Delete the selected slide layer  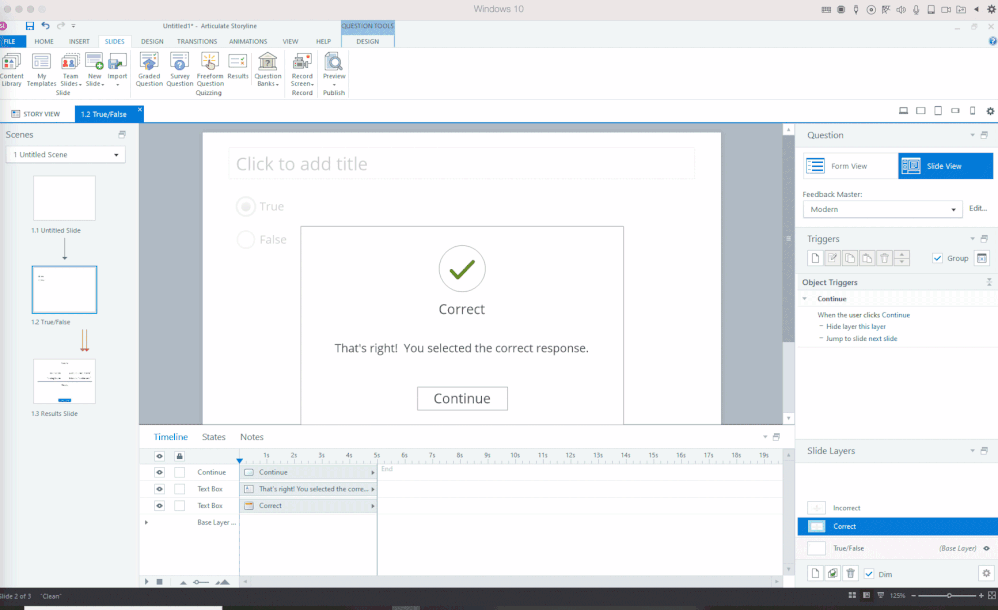pyautogui.click(x=850, y=573)
